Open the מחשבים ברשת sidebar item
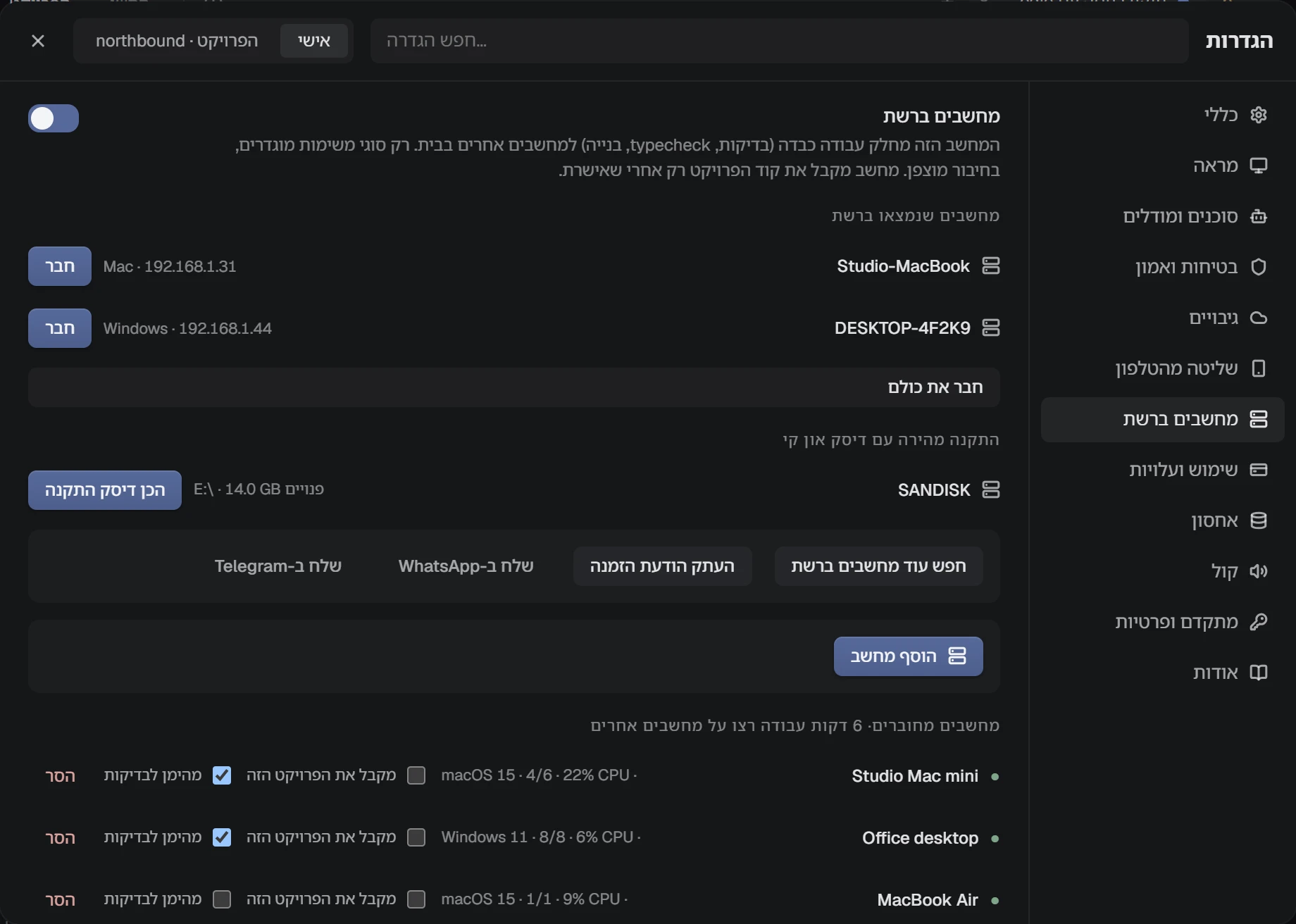This screenshot has width=1296, height=924. pyautogui.click(x=1163, y=419)
